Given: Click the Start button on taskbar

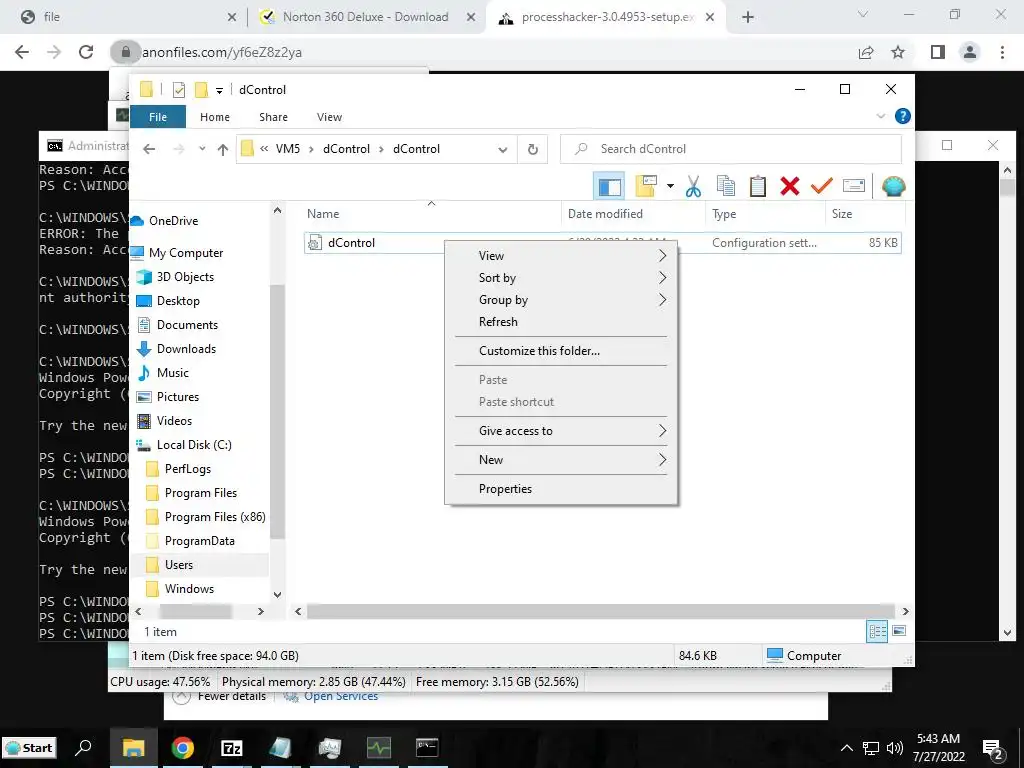Looking at the screenshot, I should coord(29,748).
